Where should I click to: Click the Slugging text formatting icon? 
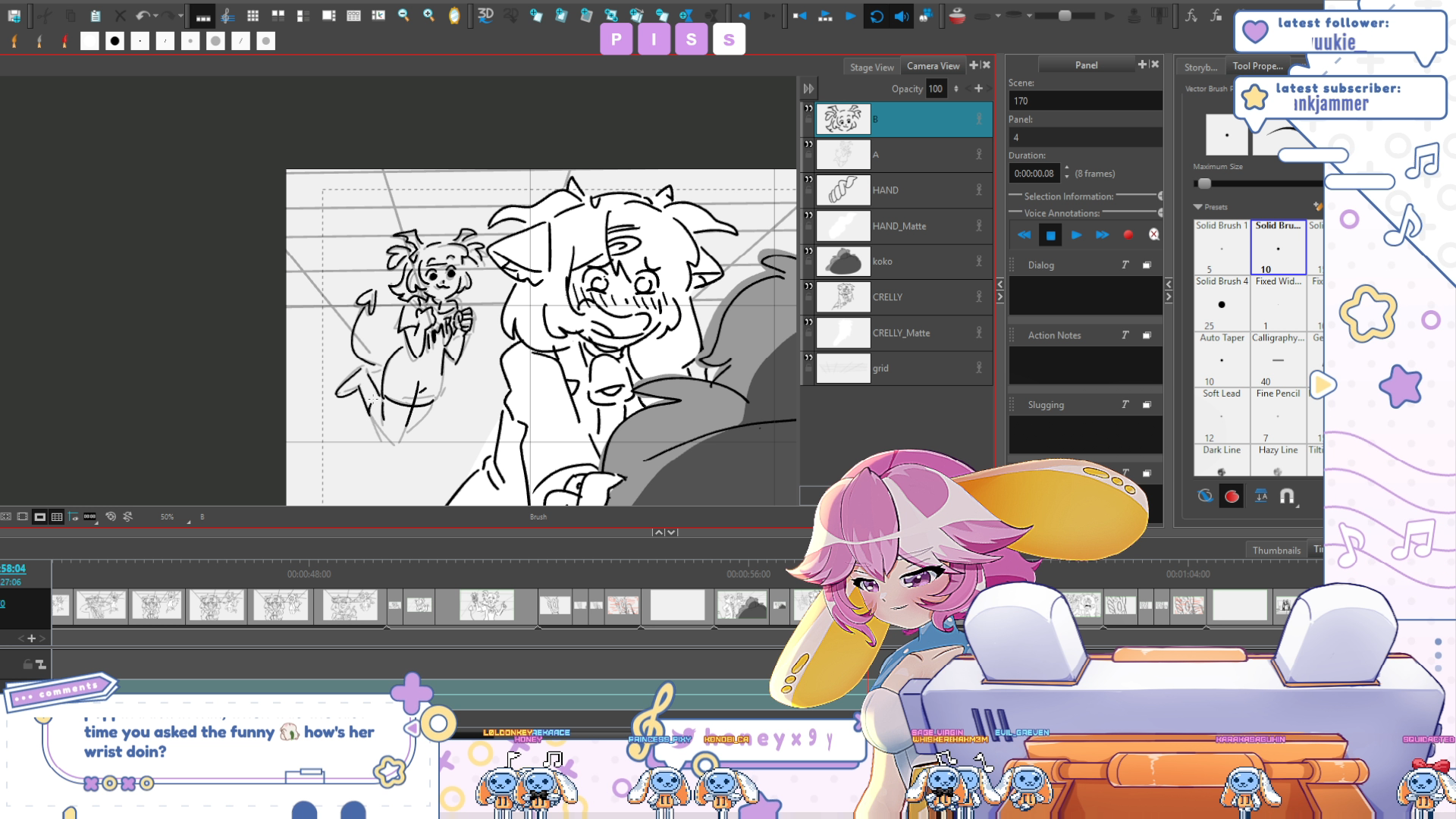(x=1125, y=405)
